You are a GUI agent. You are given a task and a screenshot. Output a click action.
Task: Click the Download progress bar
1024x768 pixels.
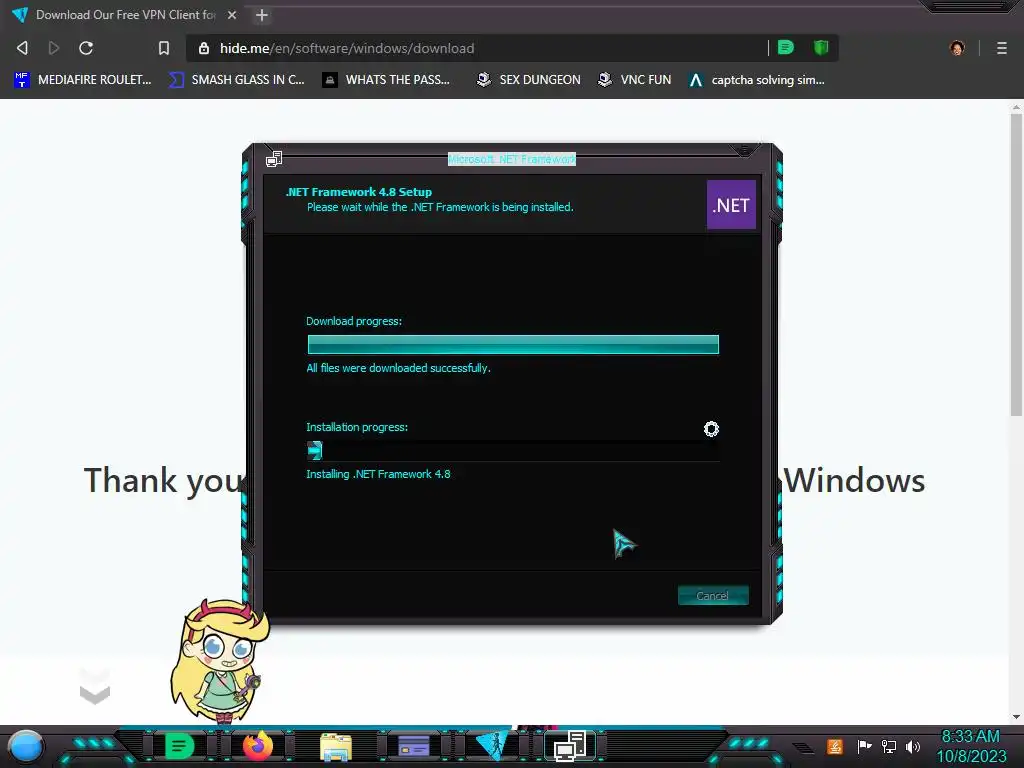click(513, 344)
